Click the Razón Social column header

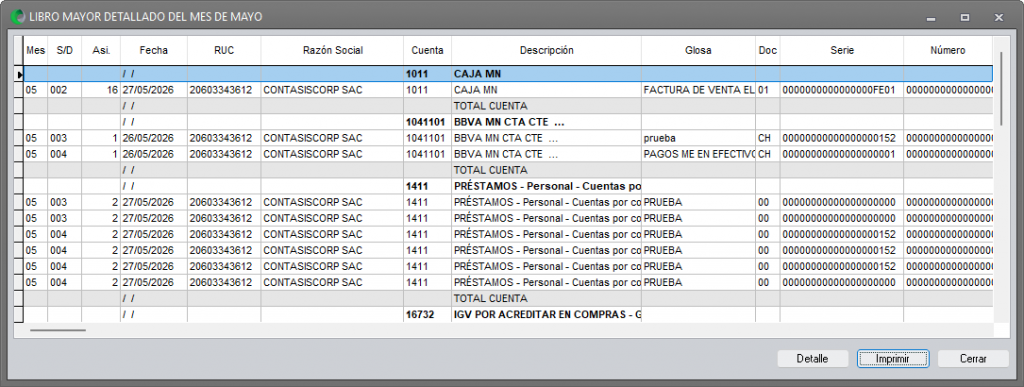332,50
